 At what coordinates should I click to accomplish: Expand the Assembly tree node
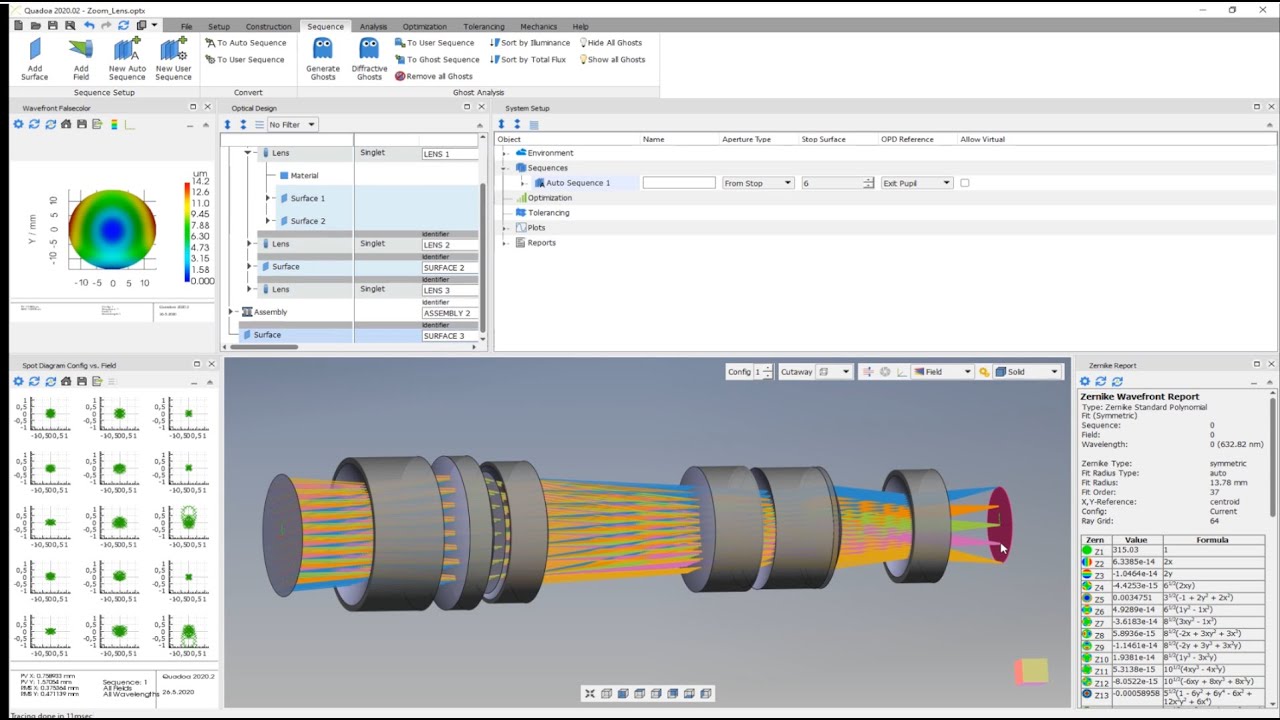pos(231,312)
